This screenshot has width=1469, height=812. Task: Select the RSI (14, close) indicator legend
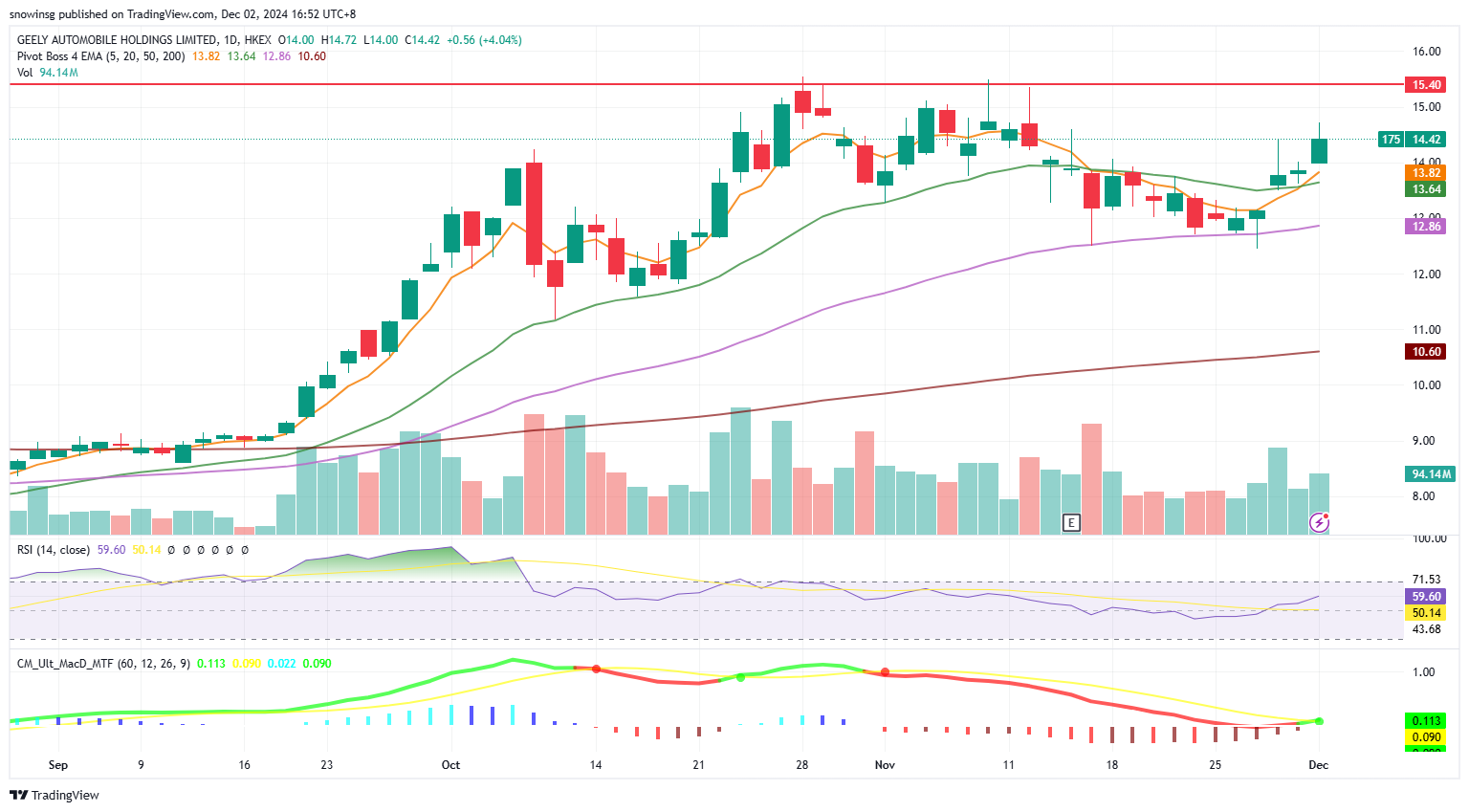pos(54,550)
